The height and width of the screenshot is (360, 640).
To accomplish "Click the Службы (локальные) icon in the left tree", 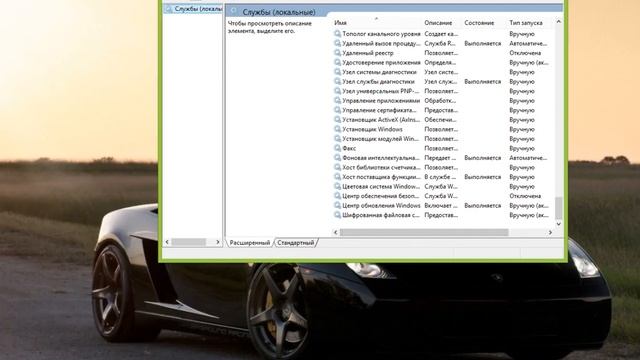I will 169,9.
